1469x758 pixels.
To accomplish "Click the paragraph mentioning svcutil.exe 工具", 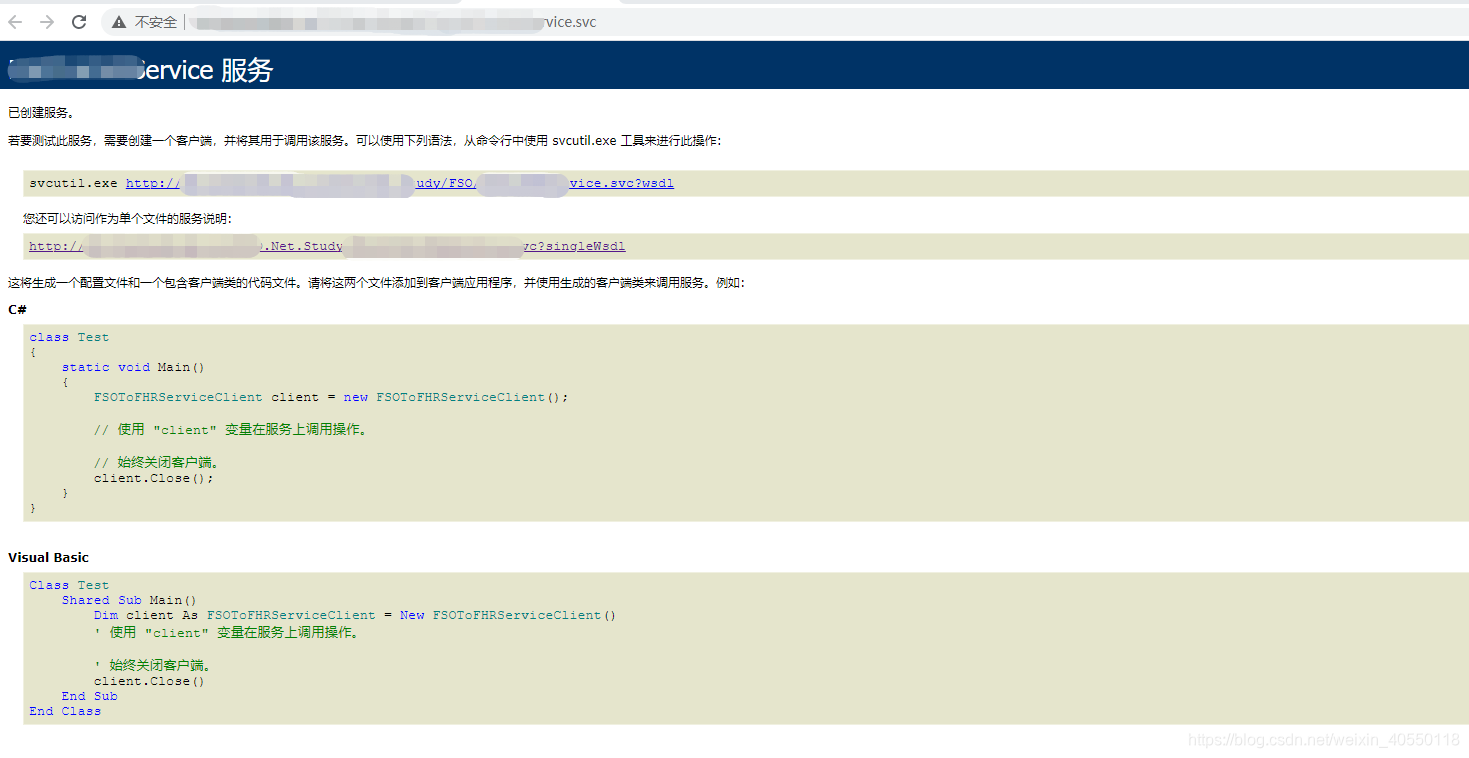I will click(x=364, y=141).
